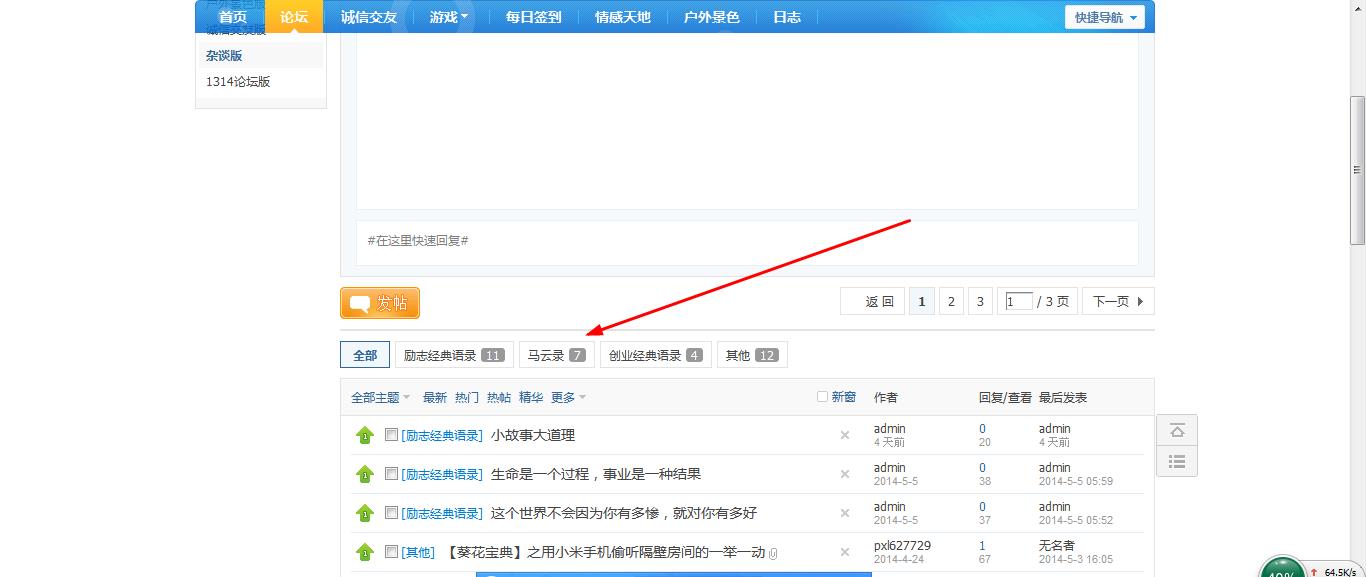Check the box for 小故事大道理 thread
Screen dimensions: 1366x577
pyautogui.click(x=391, y=434)
